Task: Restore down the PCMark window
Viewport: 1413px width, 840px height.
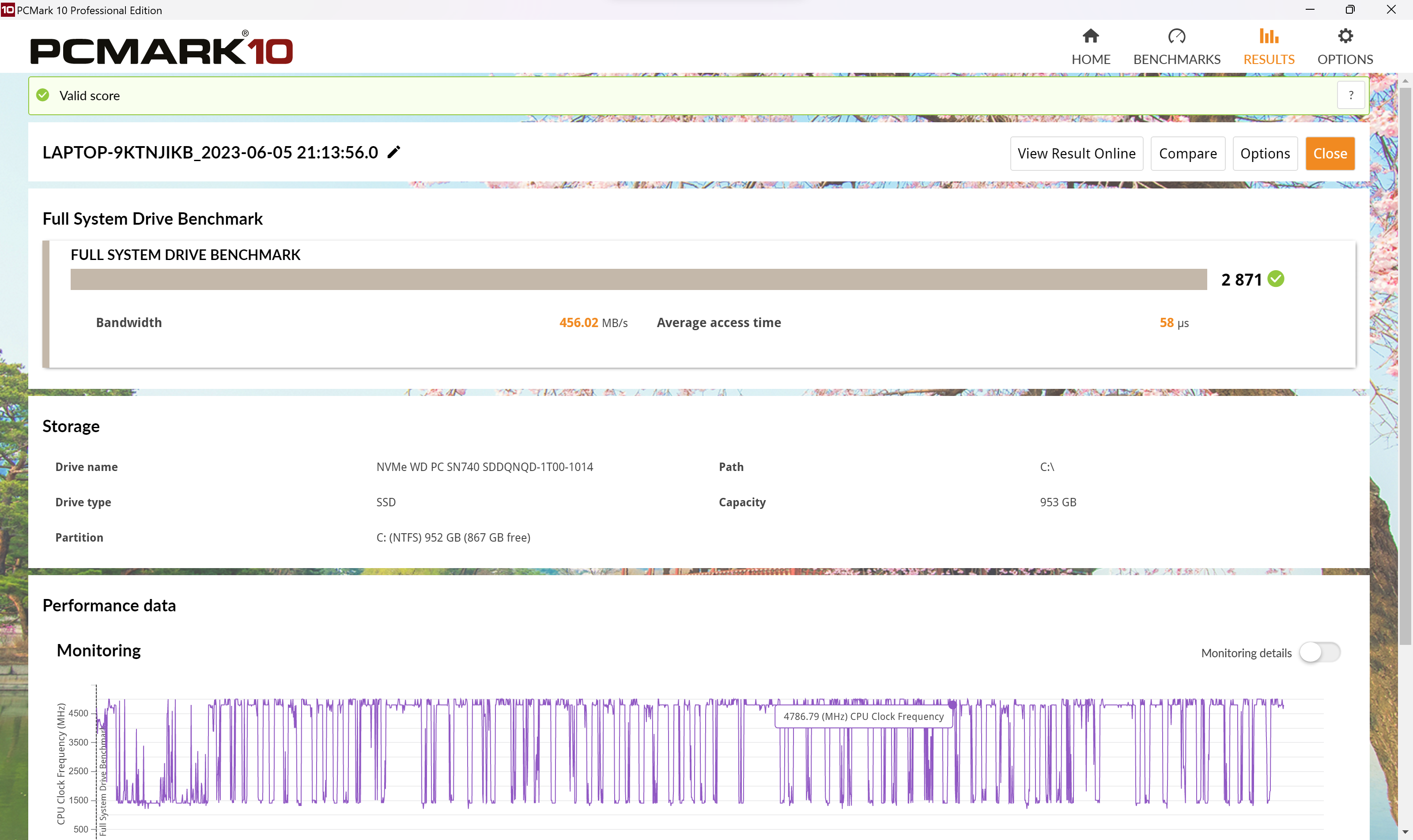Action: pos(1350,10)
